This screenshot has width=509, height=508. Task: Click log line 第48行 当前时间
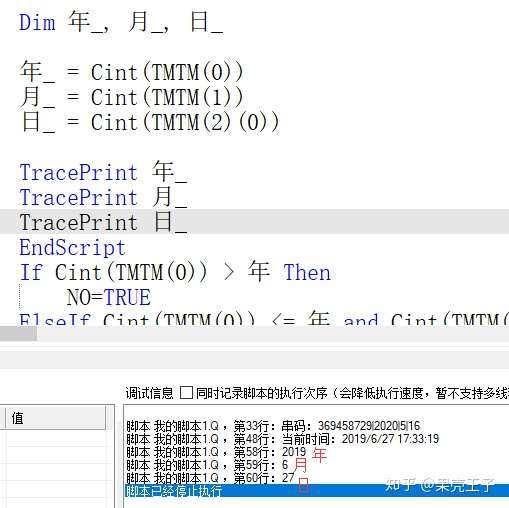click(x=283, y=439)
